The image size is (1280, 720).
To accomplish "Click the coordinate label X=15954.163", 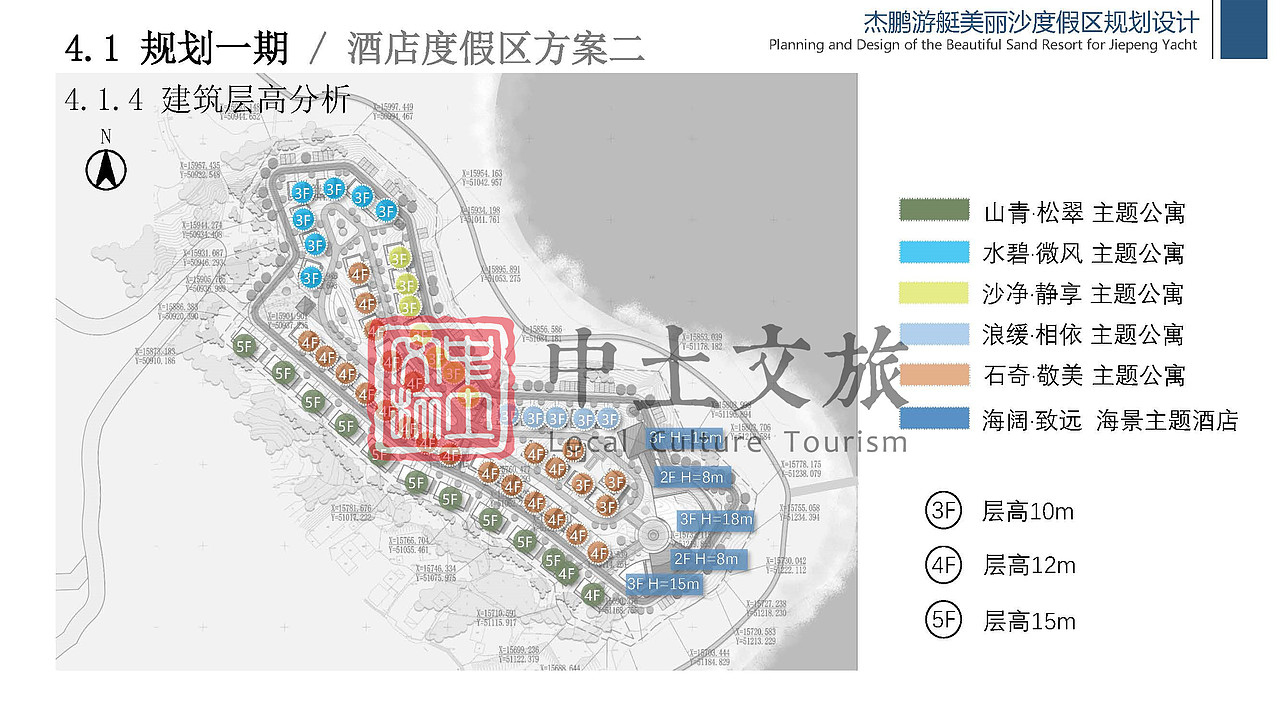I will point(481,174).
